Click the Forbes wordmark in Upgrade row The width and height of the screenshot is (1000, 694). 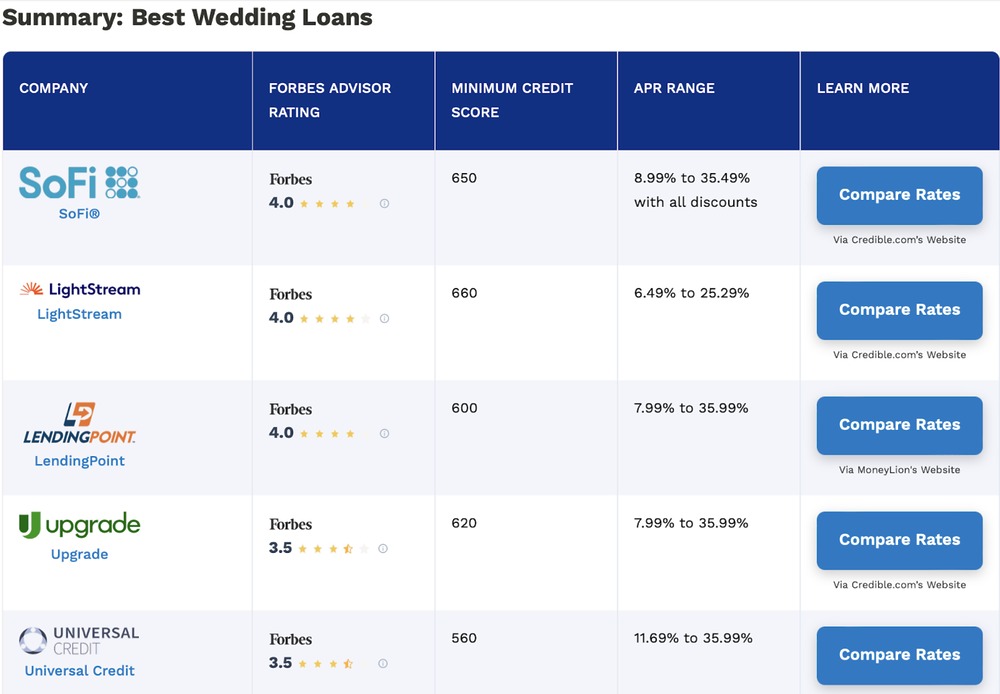pos(290,524)
